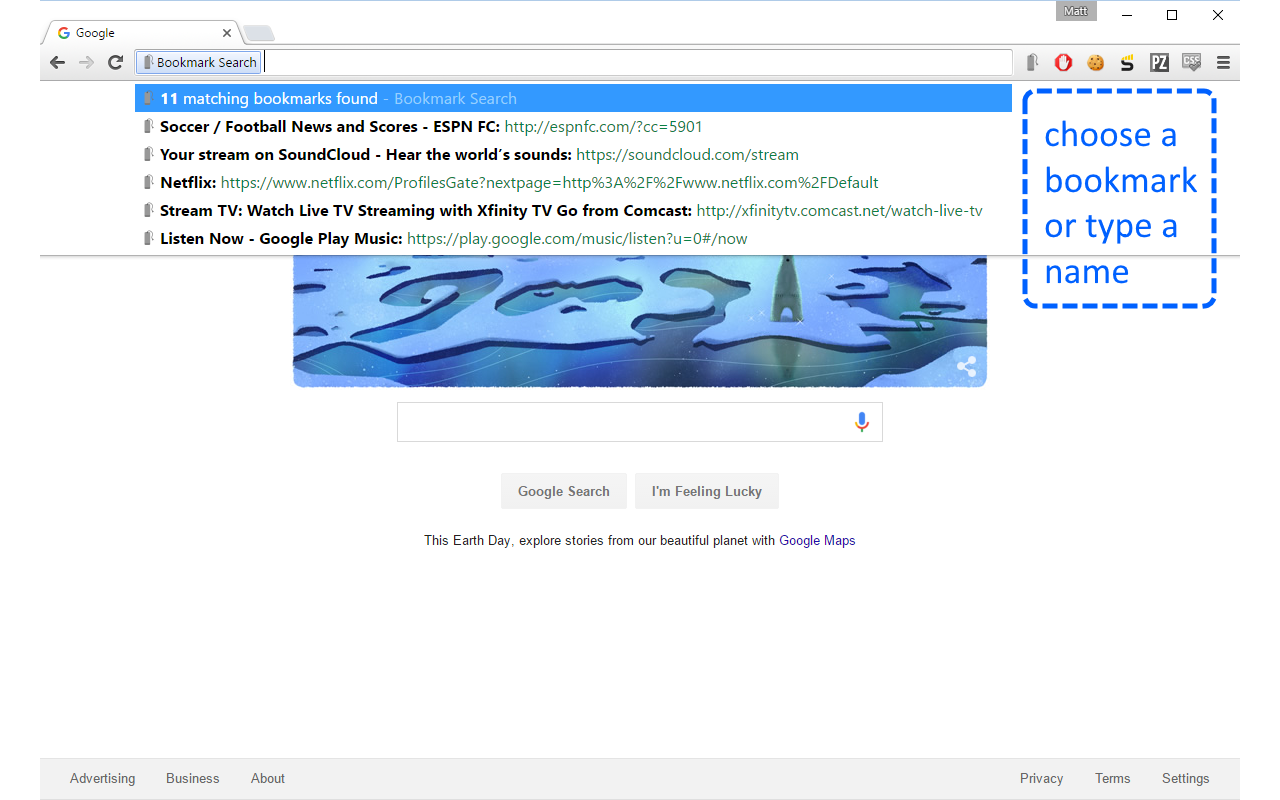Open a new tab
Image resolution: width=1280 pixels, height=800 pixels.
(x=258, y=34)
